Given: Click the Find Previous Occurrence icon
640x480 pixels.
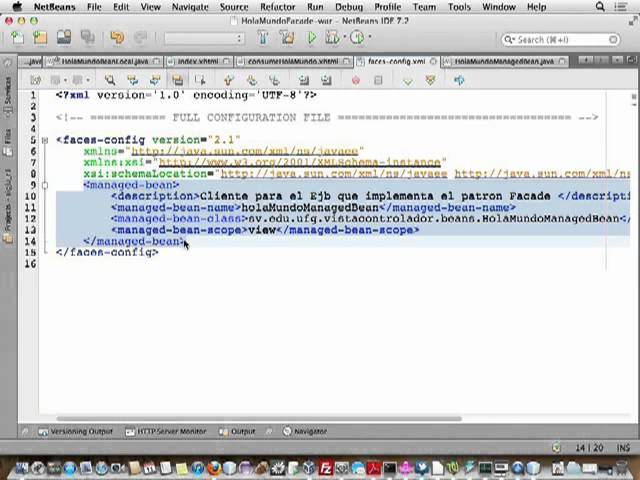Looking at the screenshot, I should click(x=132, y=80).
